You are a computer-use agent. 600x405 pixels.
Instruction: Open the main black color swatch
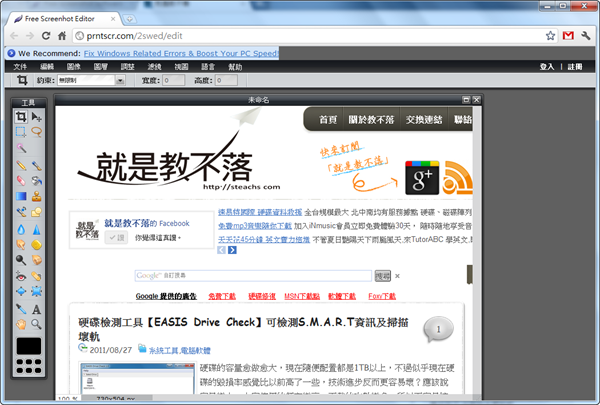29,346
